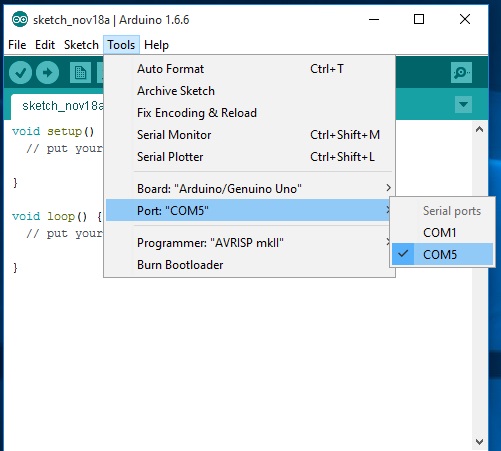Viewport: 501px width, 451px height.
Task: Open Serial Monitor magnifier icon in toolbar
Action: point(461,72)
